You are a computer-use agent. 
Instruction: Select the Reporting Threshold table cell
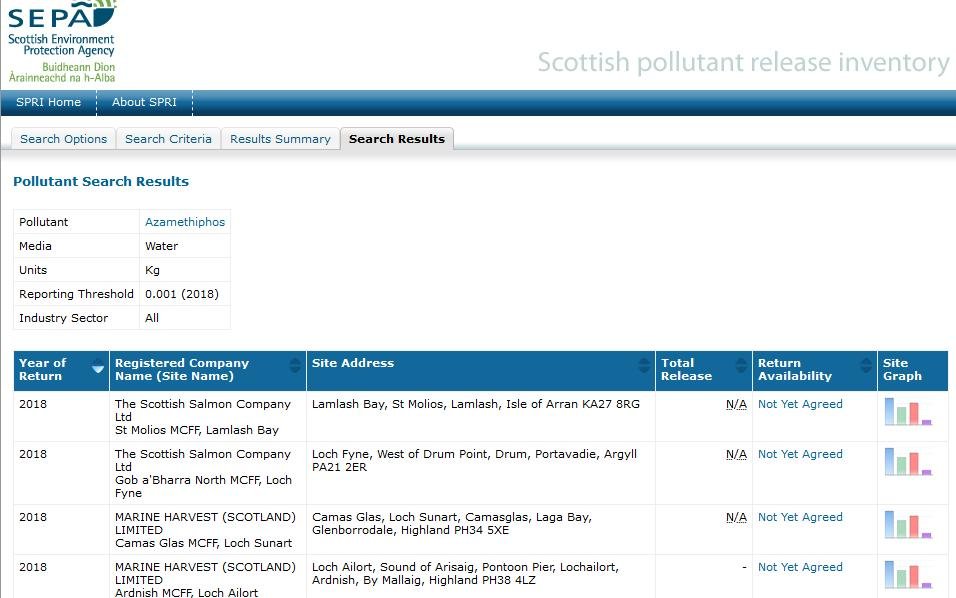pos(76,294)
